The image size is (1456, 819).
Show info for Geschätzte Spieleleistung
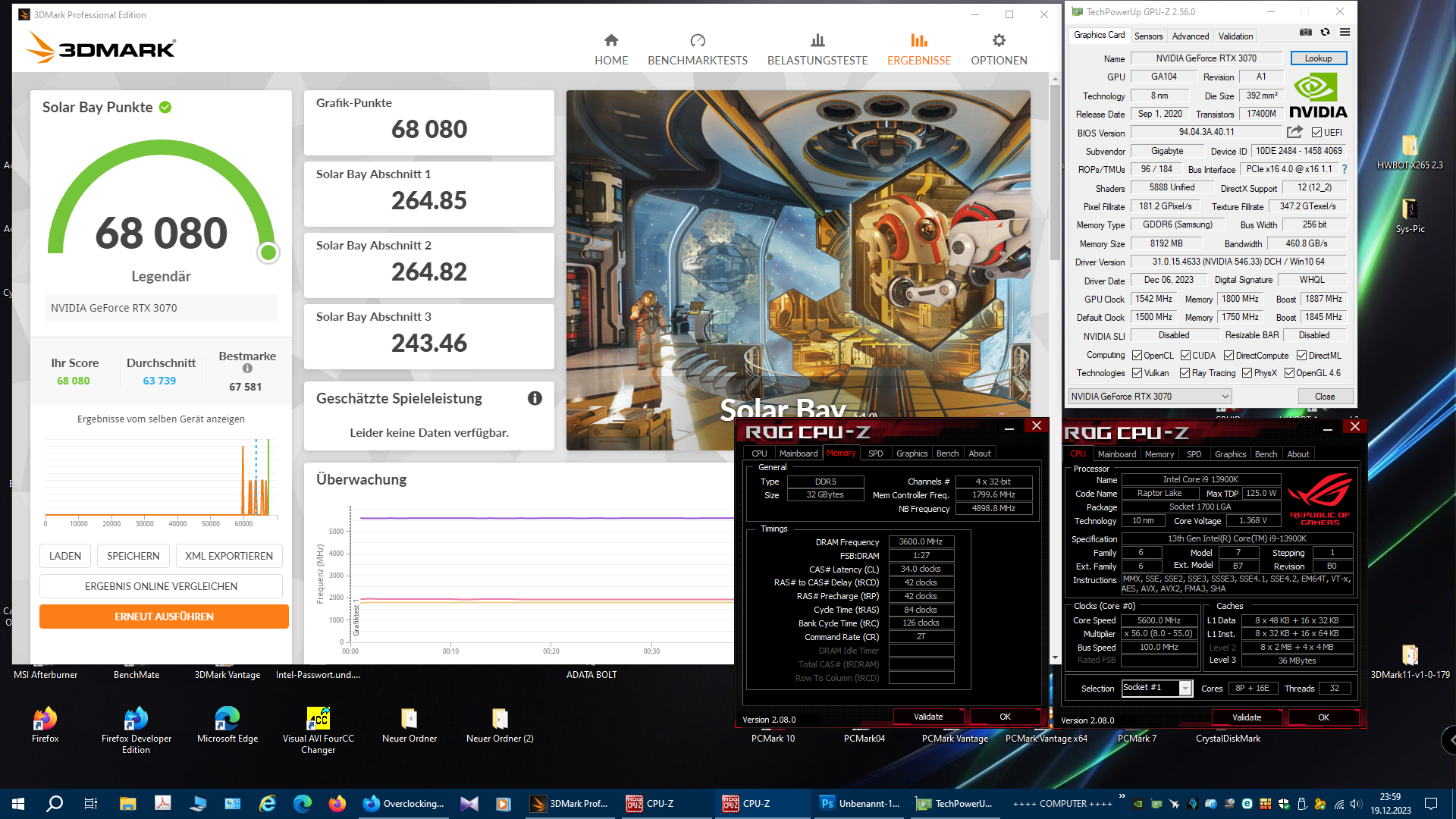[535, 398]
